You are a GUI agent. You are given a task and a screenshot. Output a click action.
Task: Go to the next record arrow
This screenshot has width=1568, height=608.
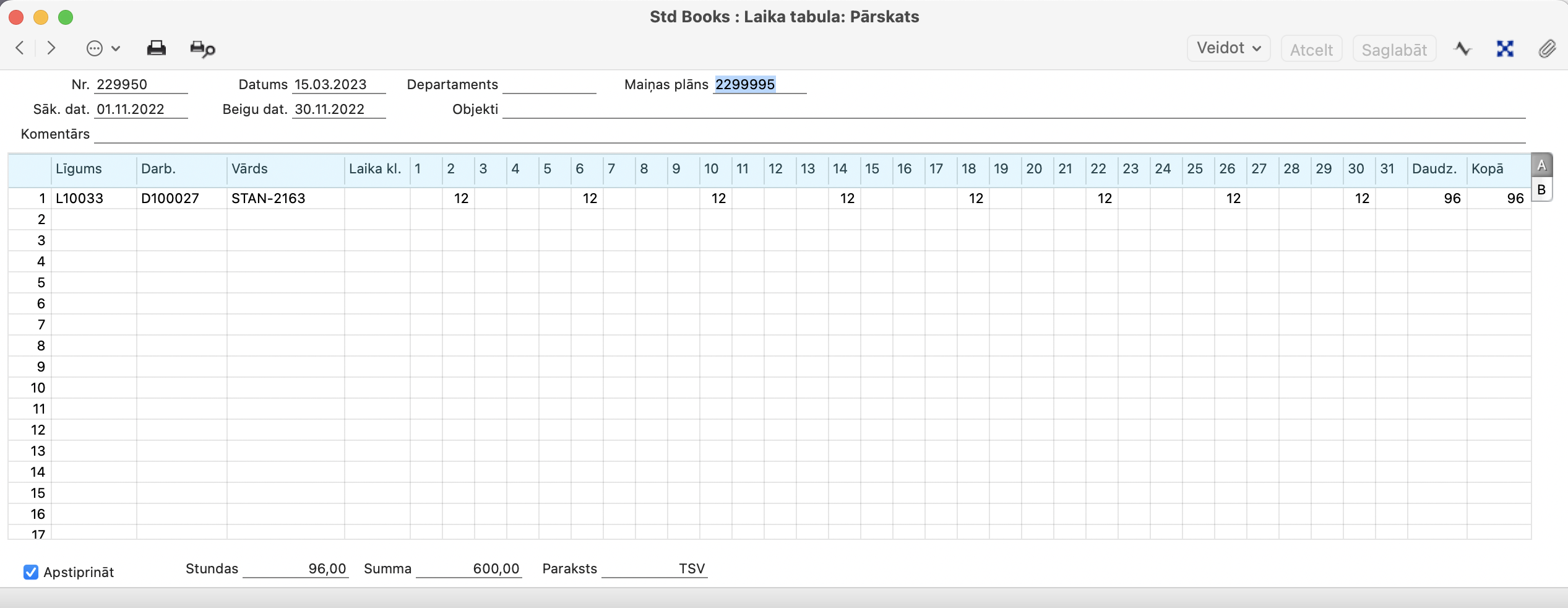pyautogui.click(x=51, y=48)
